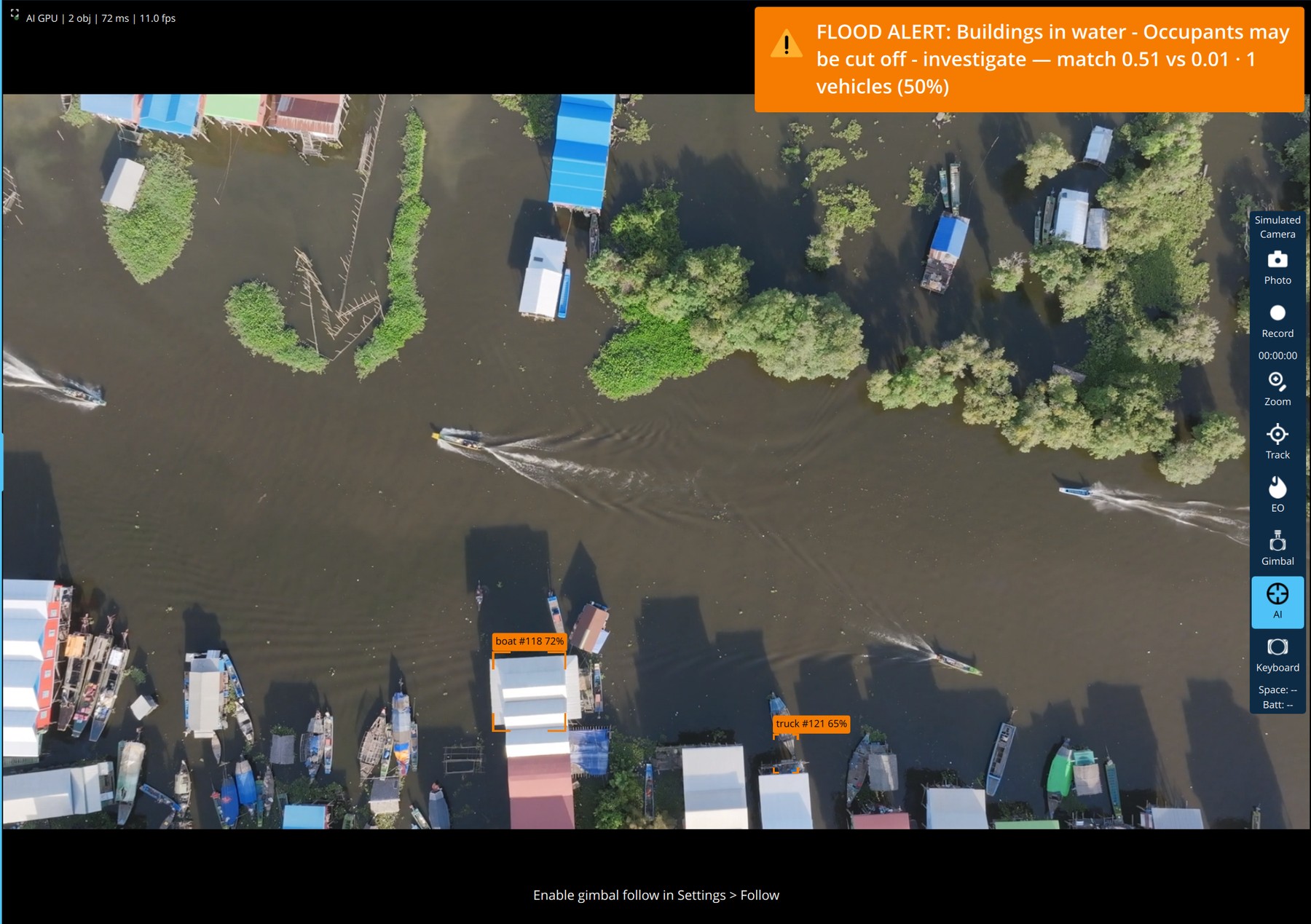This screenshot has width=1311, height=924.
Task: Open the Gimbal controls
Action: coord(1277,548)
